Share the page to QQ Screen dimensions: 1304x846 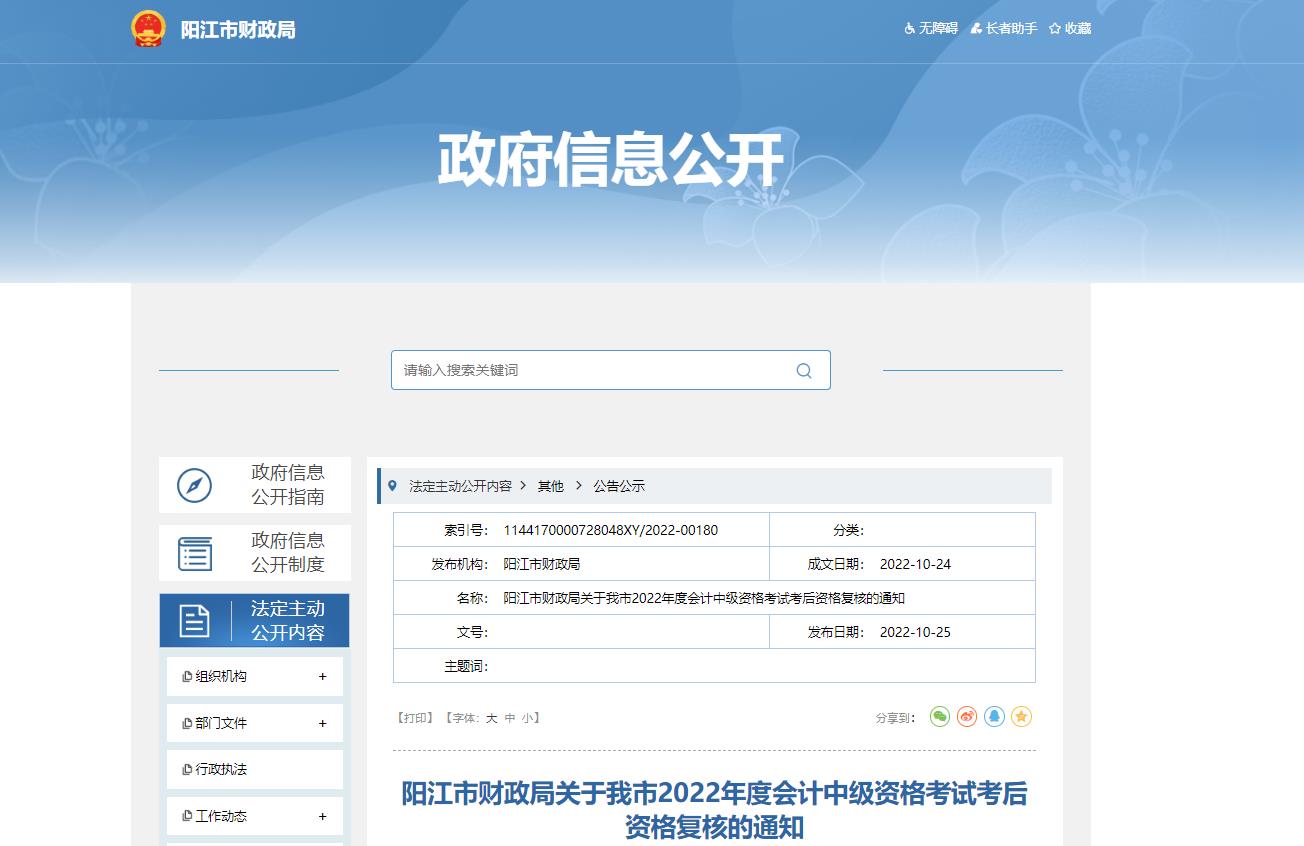point(993,716)
